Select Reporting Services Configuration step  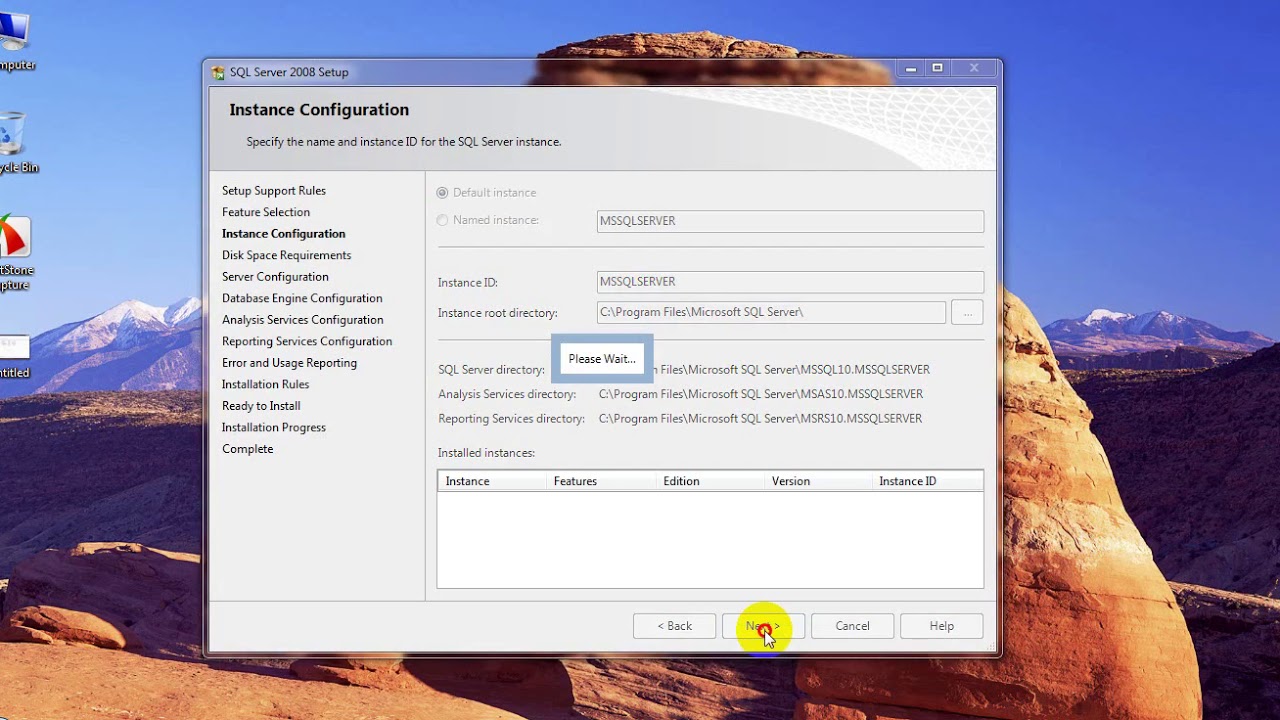coord(307,341)
